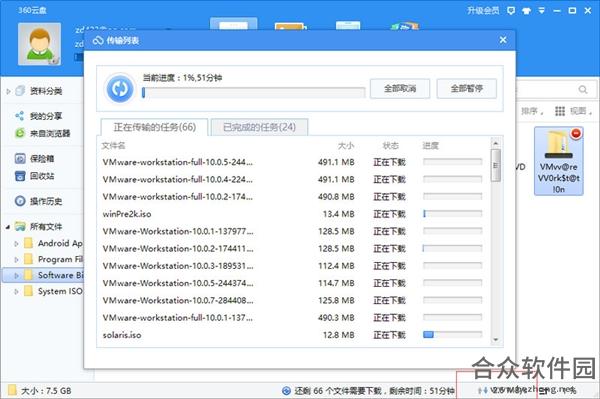The height and width of the screenshot is (399, 600).
Task: Click transfer list scrollbar thumb
Action: pos(496,165)
